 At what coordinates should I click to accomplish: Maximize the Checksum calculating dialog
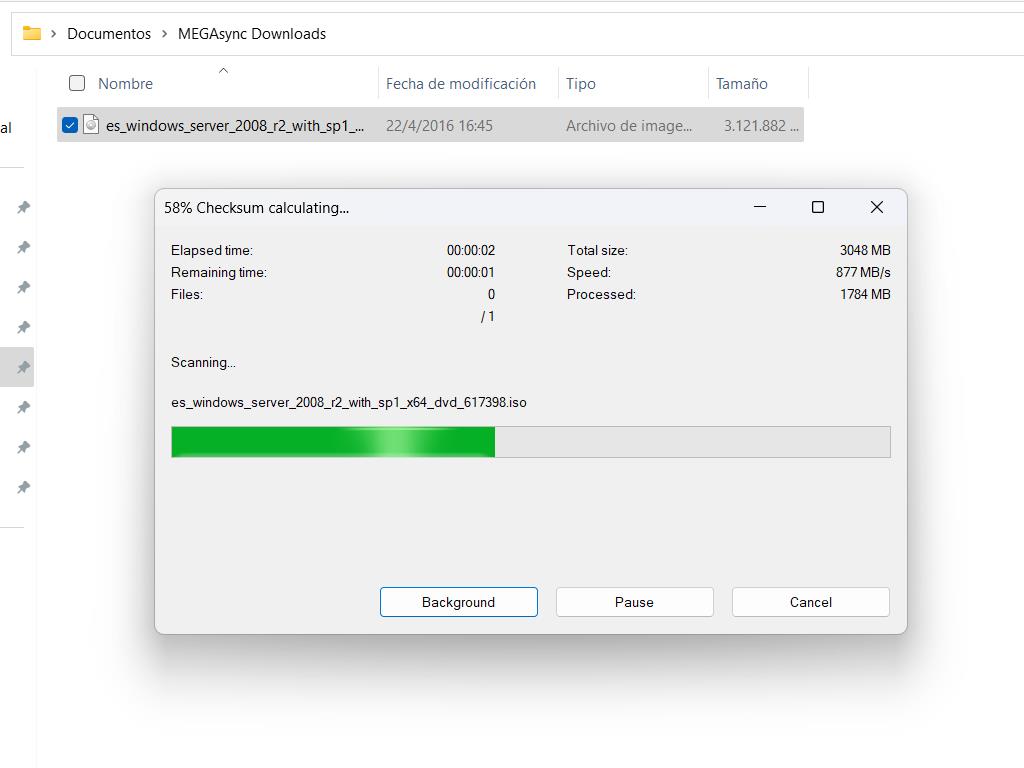click(x=818, y=207)
